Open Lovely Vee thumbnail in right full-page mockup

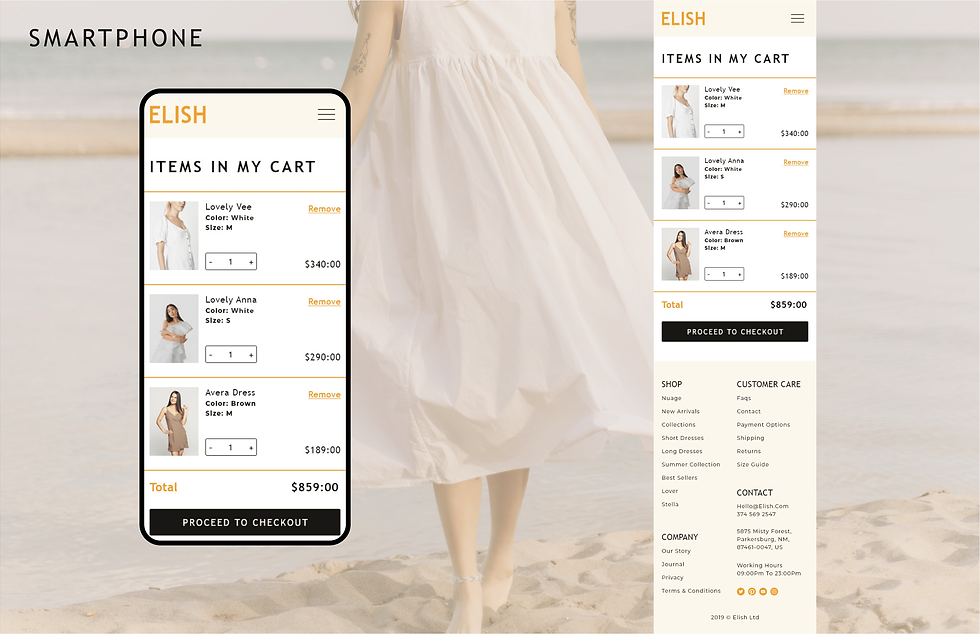pos(680,111)
